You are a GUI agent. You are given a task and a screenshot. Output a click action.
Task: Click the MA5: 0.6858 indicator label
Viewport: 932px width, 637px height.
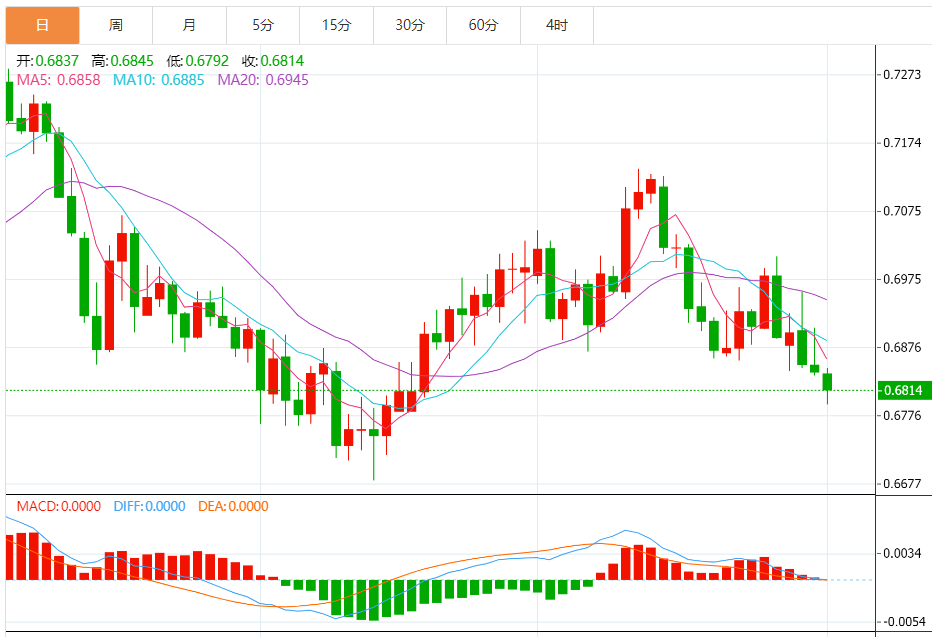click(58, 80)
